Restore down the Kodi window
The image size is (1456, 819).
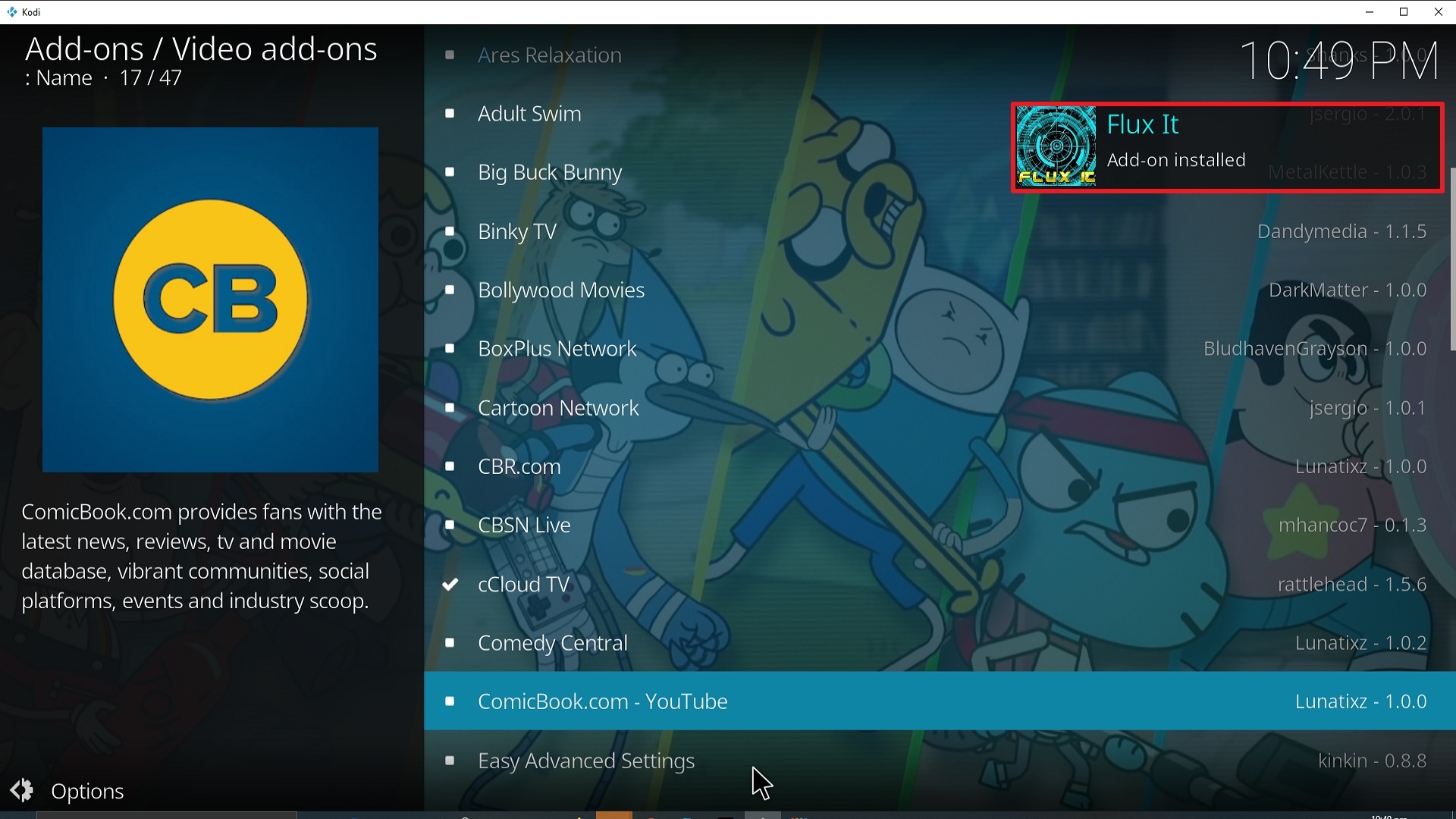pyautogui.click(x=1404, y=12)
